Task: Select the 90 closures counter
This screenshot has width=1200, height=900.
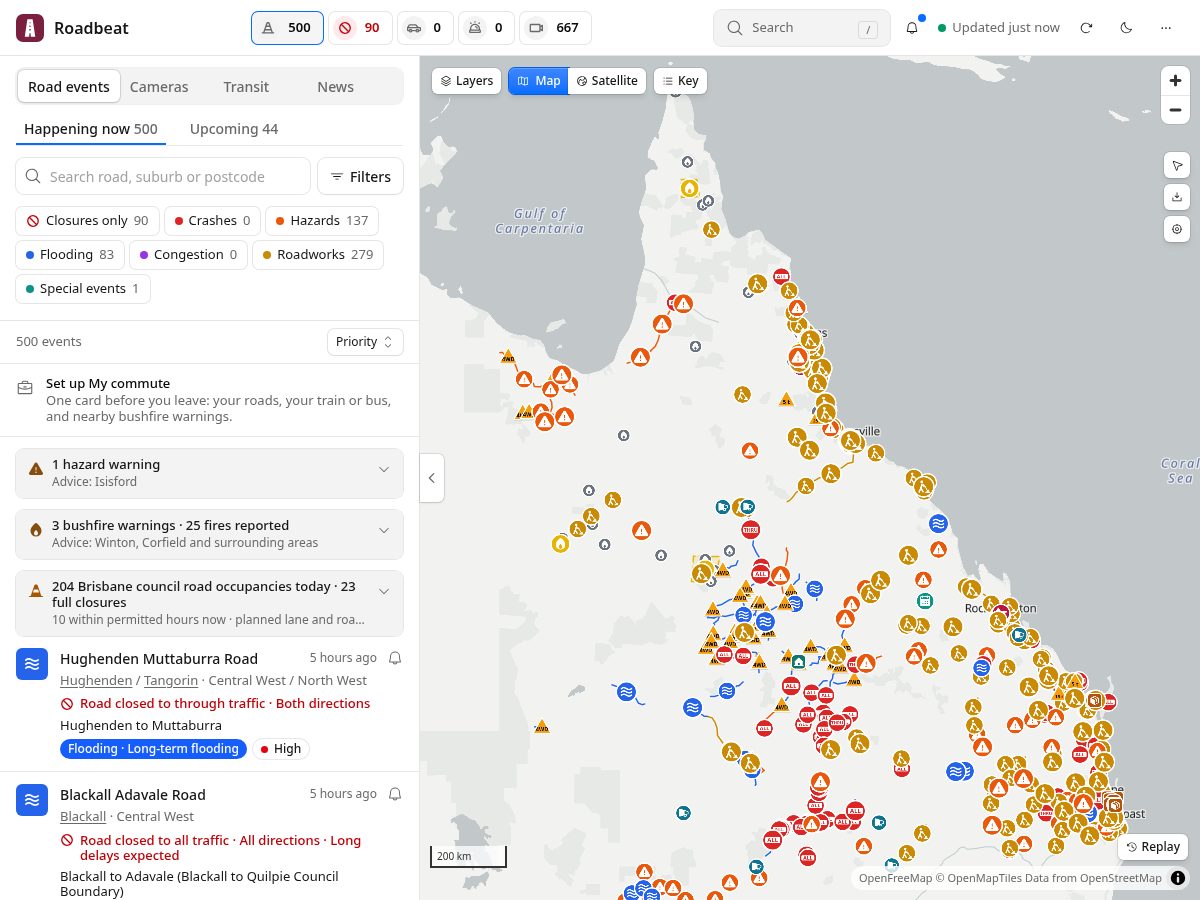Action: [359, 28]
